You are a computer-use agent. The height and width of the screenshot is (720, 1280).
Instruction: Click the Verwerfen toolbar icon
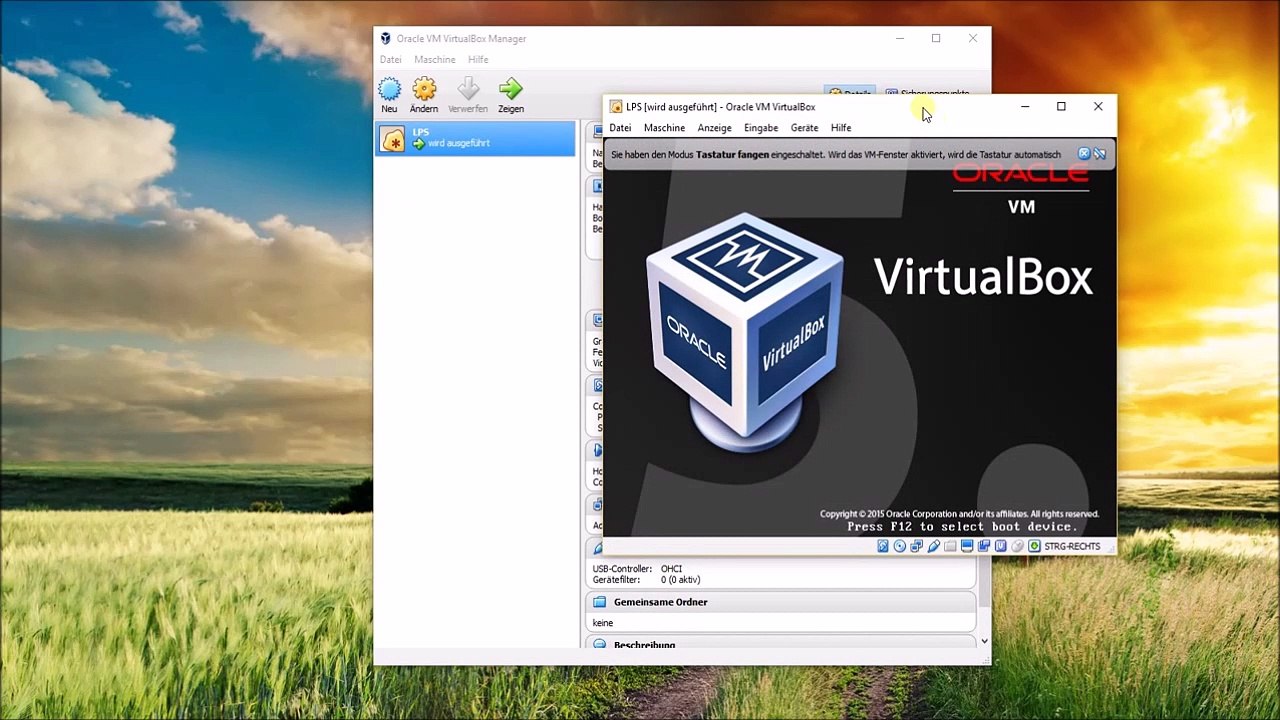468,90
